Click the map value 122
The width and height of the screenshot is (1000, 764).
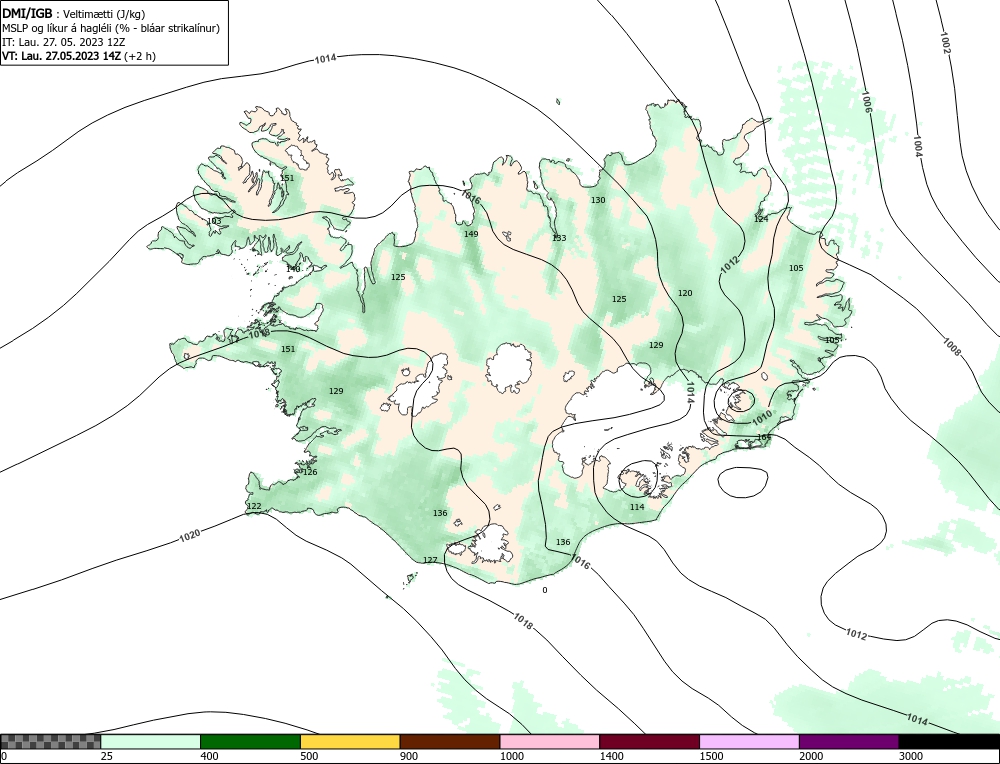tap(254, 506)
